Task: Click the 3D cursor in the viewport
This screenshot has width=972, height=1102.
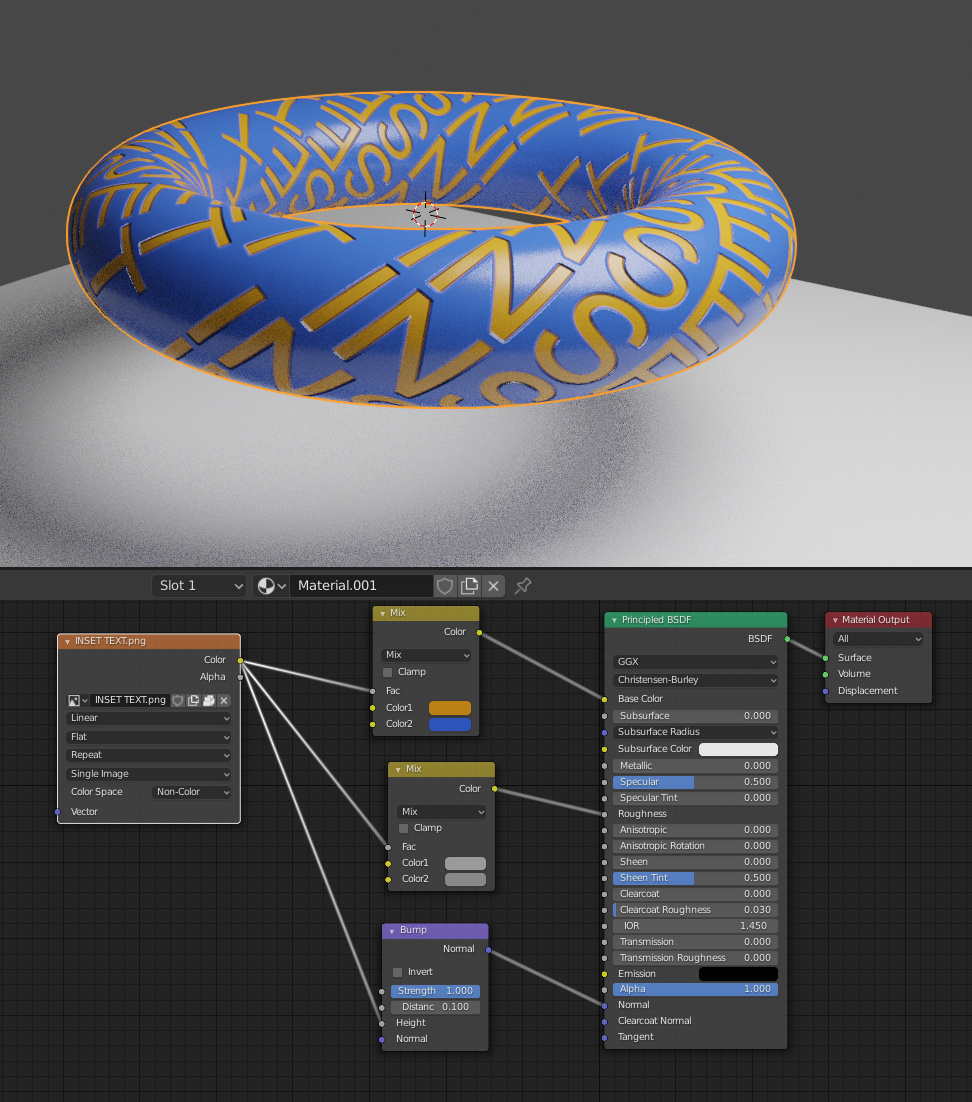Action: coord(425,214)
